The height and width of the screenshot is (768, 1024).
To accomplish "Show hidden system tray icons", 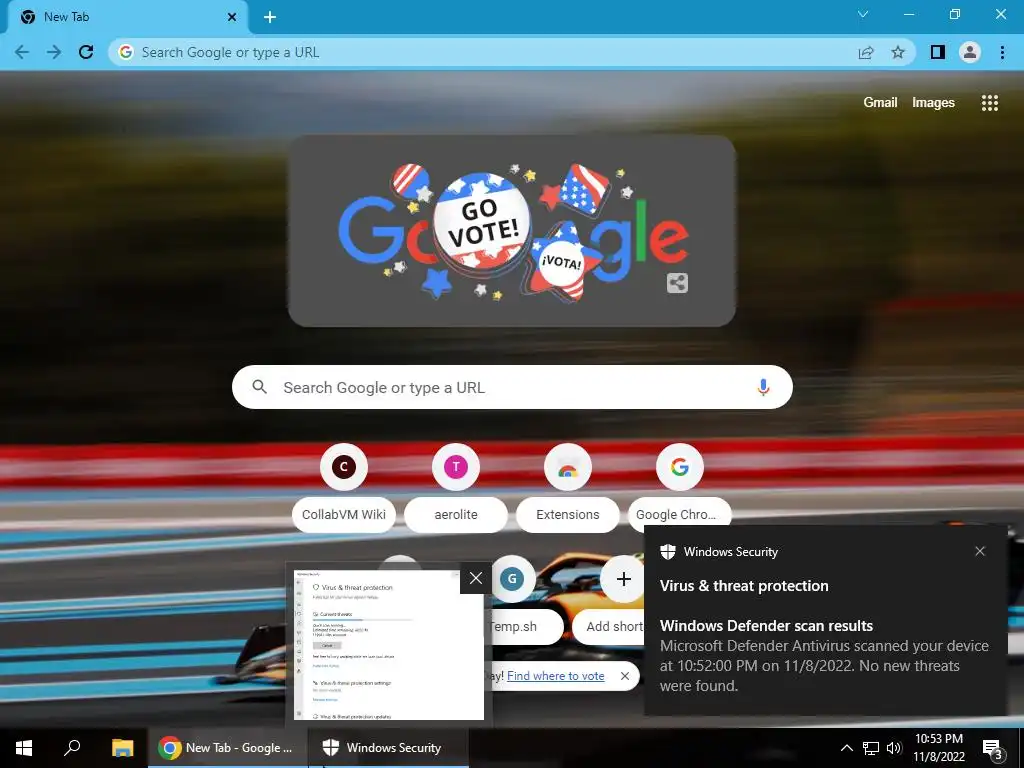I will click(x=846, y=748).
